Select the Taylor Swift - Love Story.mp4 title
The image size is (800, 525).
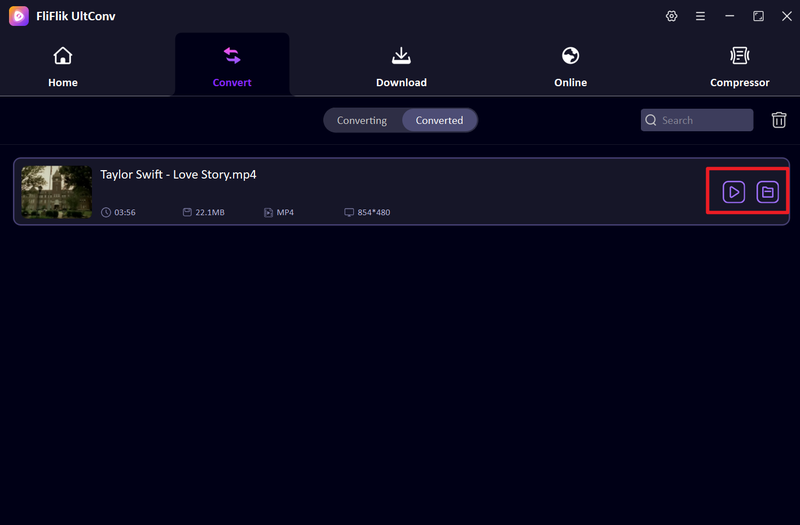coord(178,174)
